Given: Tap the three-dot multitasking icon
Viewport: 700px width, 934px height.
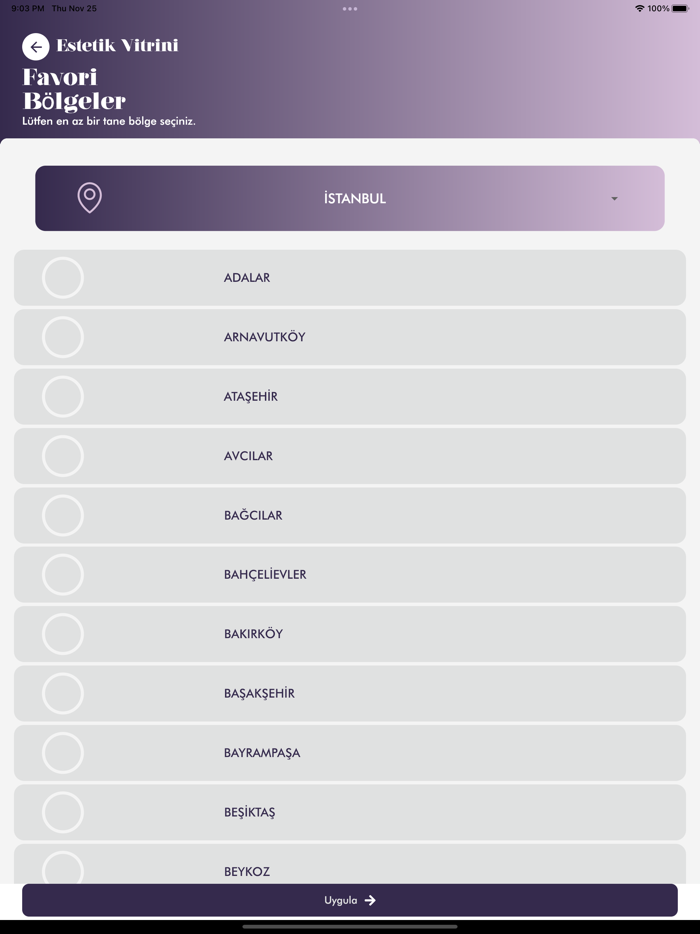Looking at the screenshot, I should [350, 9].
